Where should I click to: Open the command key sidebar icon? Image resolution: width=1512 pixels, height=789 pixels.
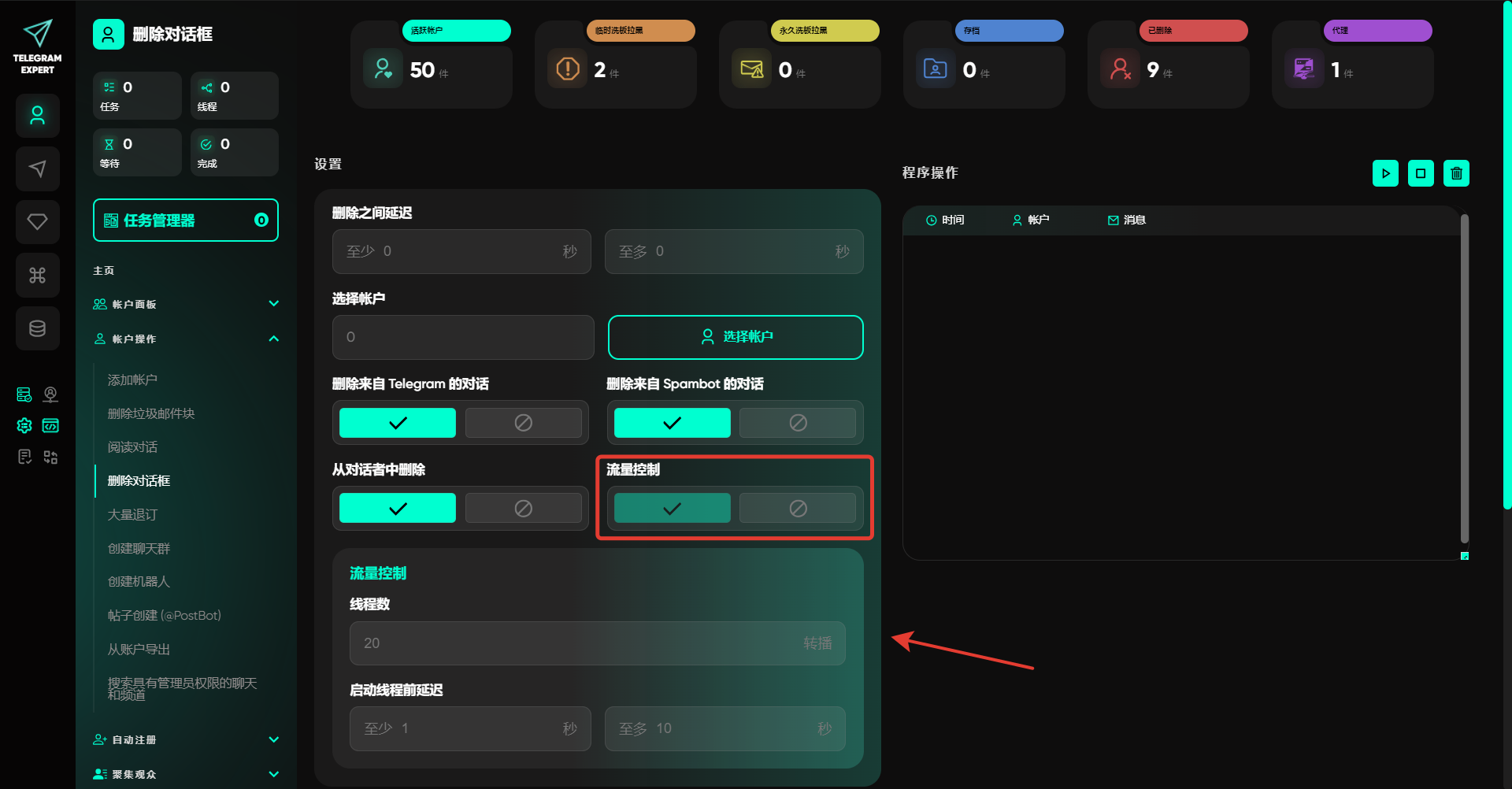[x=38, y=275]
